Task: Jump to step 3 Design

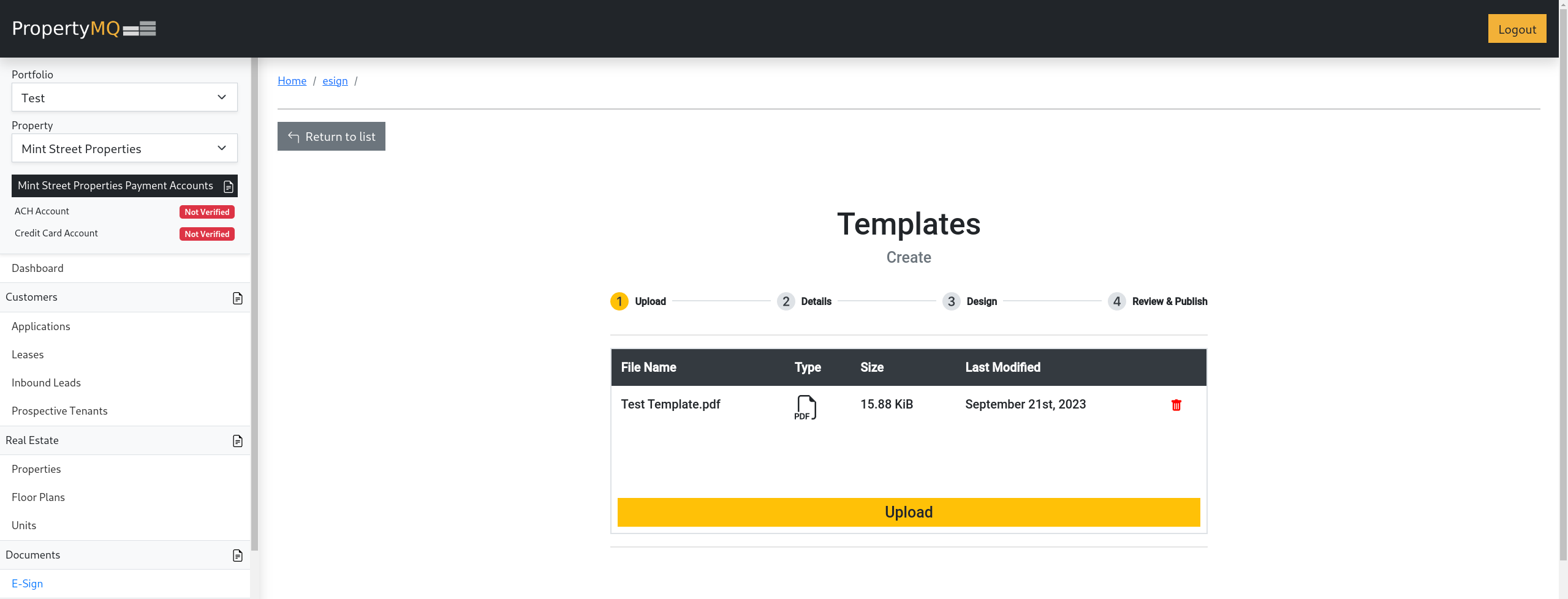Action: 951,301
